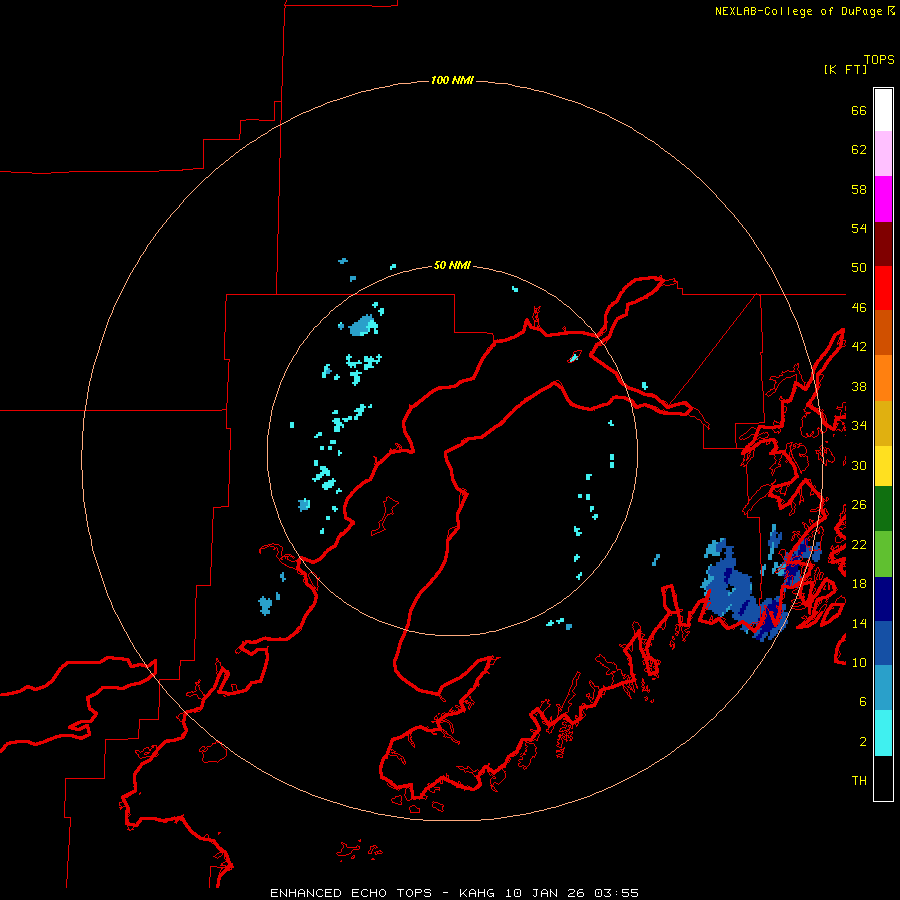Click the 10 value on legend scale
900x900 pixels.
click(859, 662)
